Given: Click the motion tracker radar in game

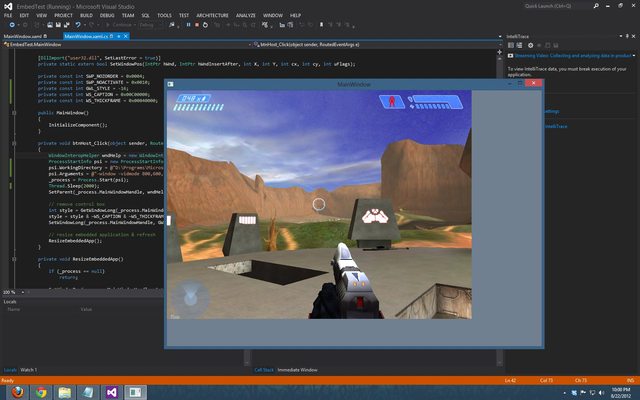Looking at the screenshot, I should point(192,298).
